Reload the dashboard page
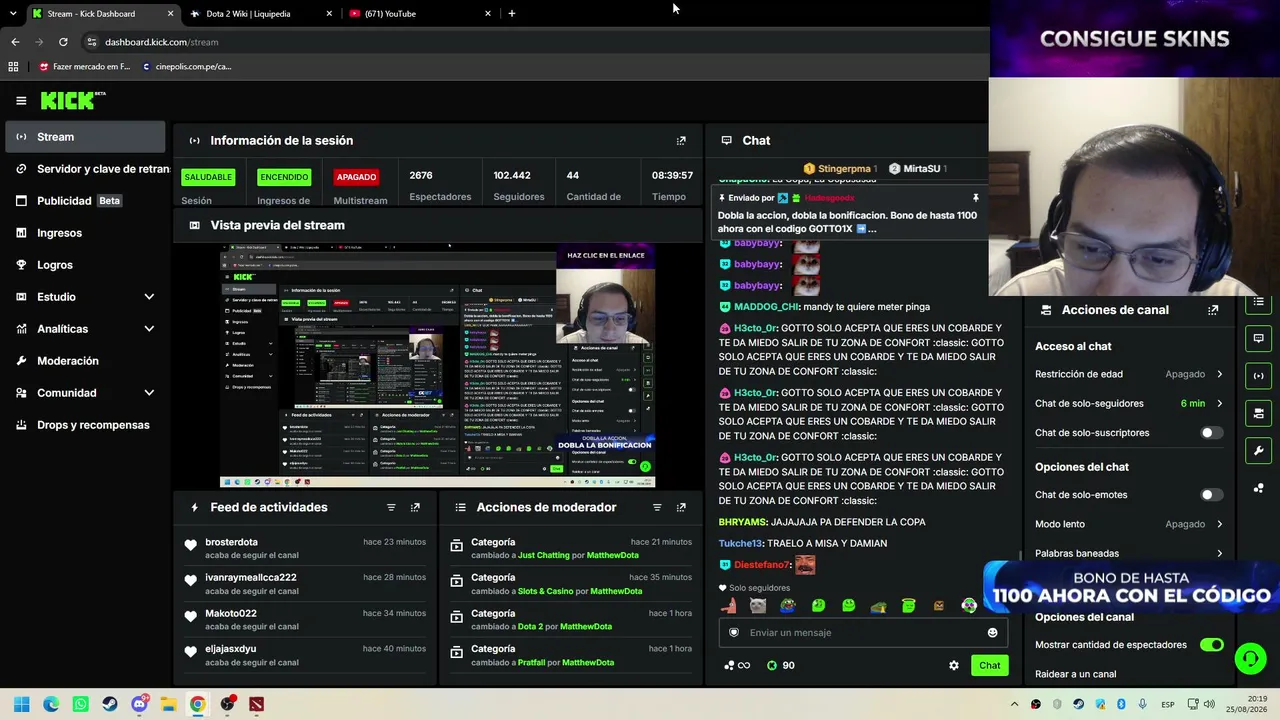Viewport: 1280px width, 720px height. (63, 42)
